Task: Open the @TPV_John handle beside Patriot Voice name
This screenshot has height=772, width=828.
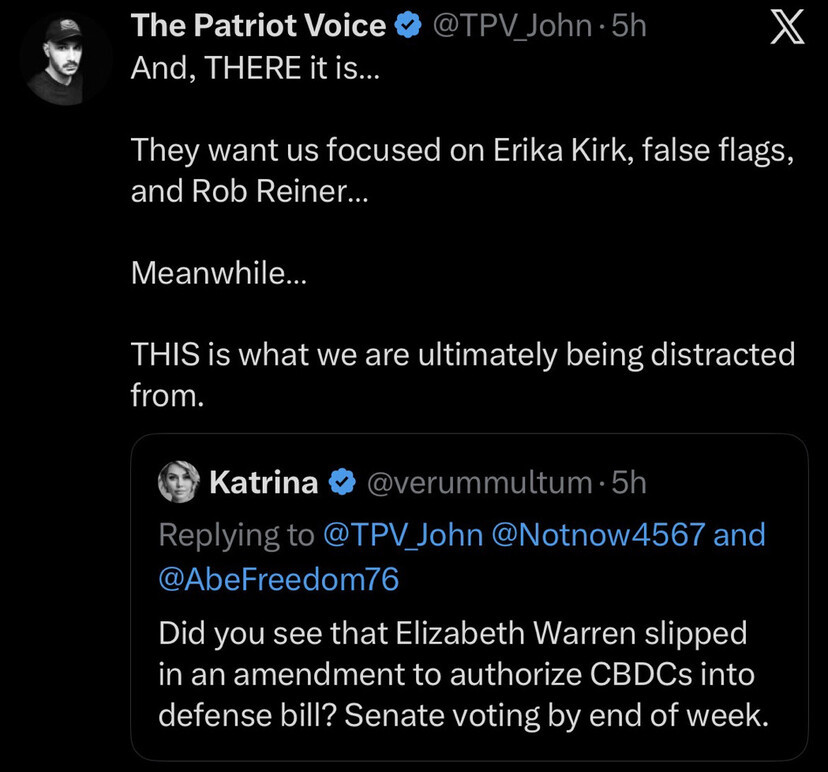Action: [x=512, y=26]
